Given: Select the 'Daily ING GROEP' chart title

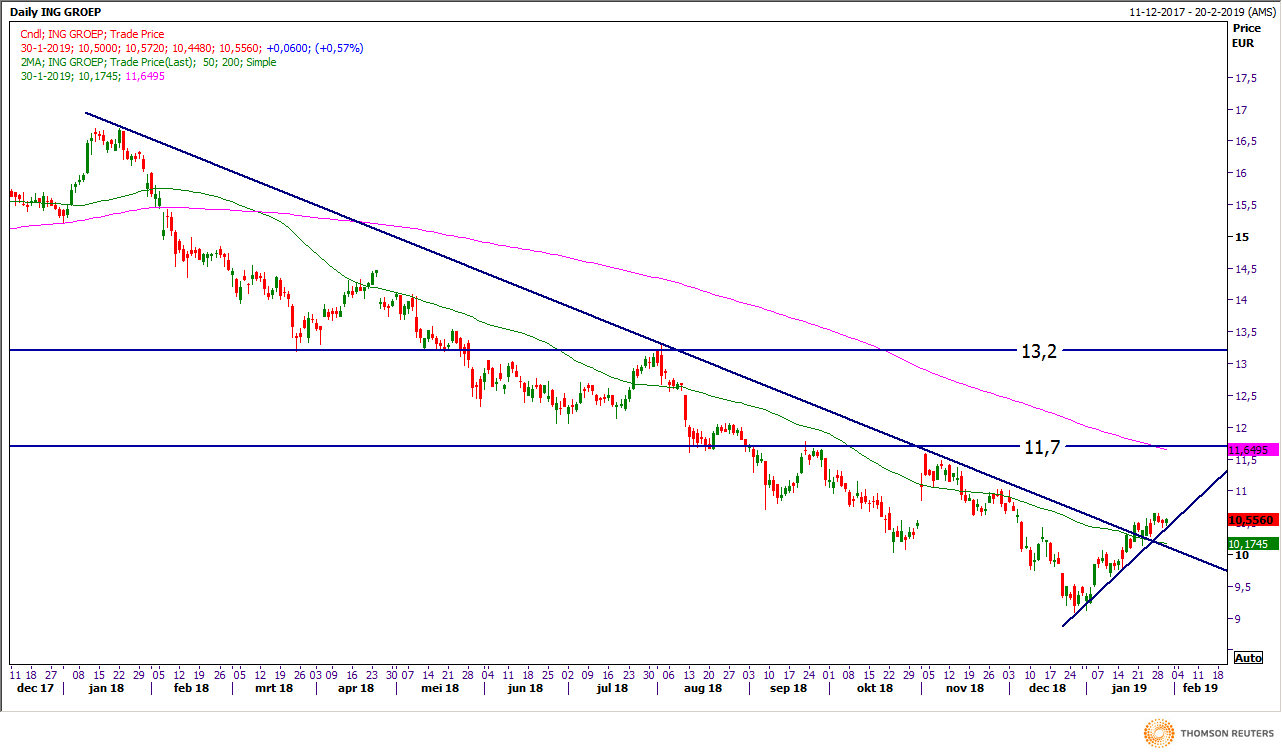Looking at the screenshot, I should (x=53, y=12).
